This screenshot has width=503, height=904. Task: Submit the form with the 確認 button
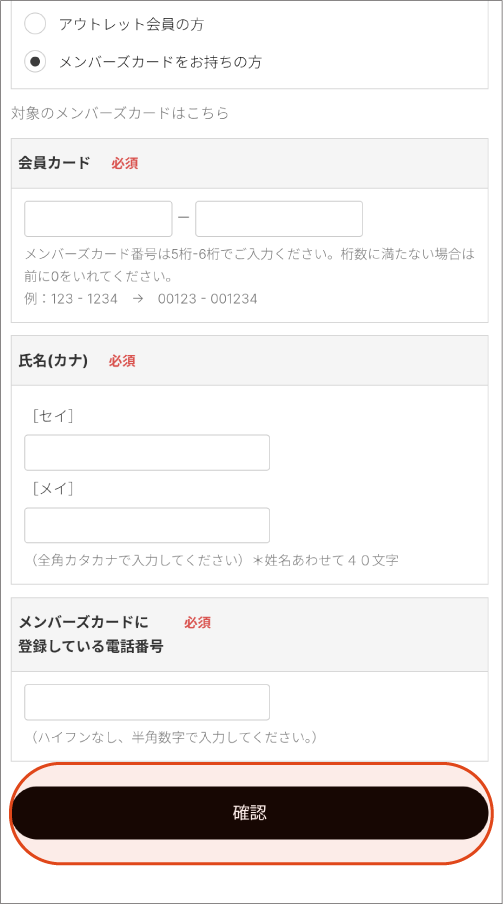[x=250, y=813]
